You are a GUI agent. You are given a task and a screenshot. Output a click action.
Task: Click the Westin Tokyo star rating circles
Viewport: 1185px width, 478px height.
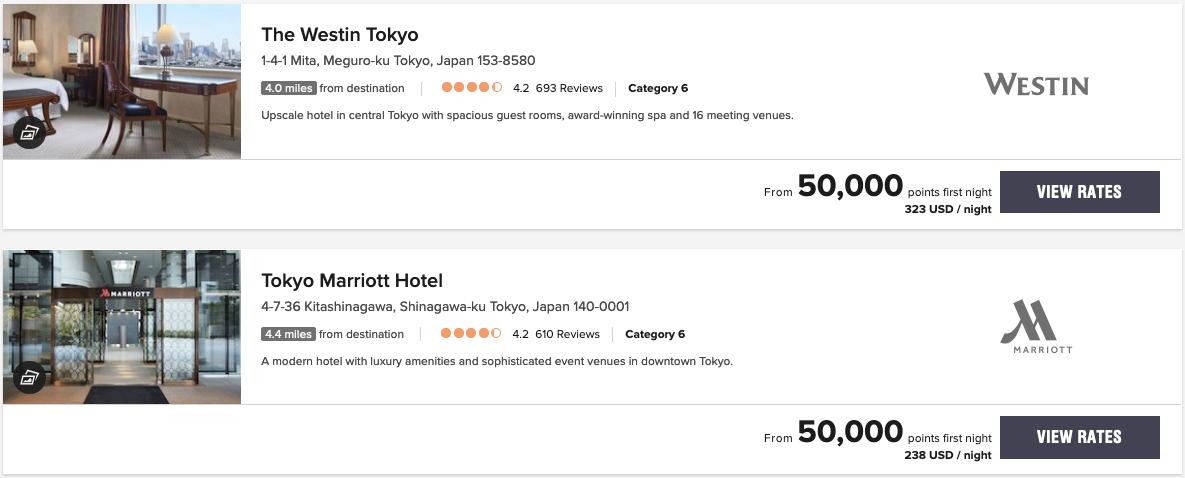point(472,88)
